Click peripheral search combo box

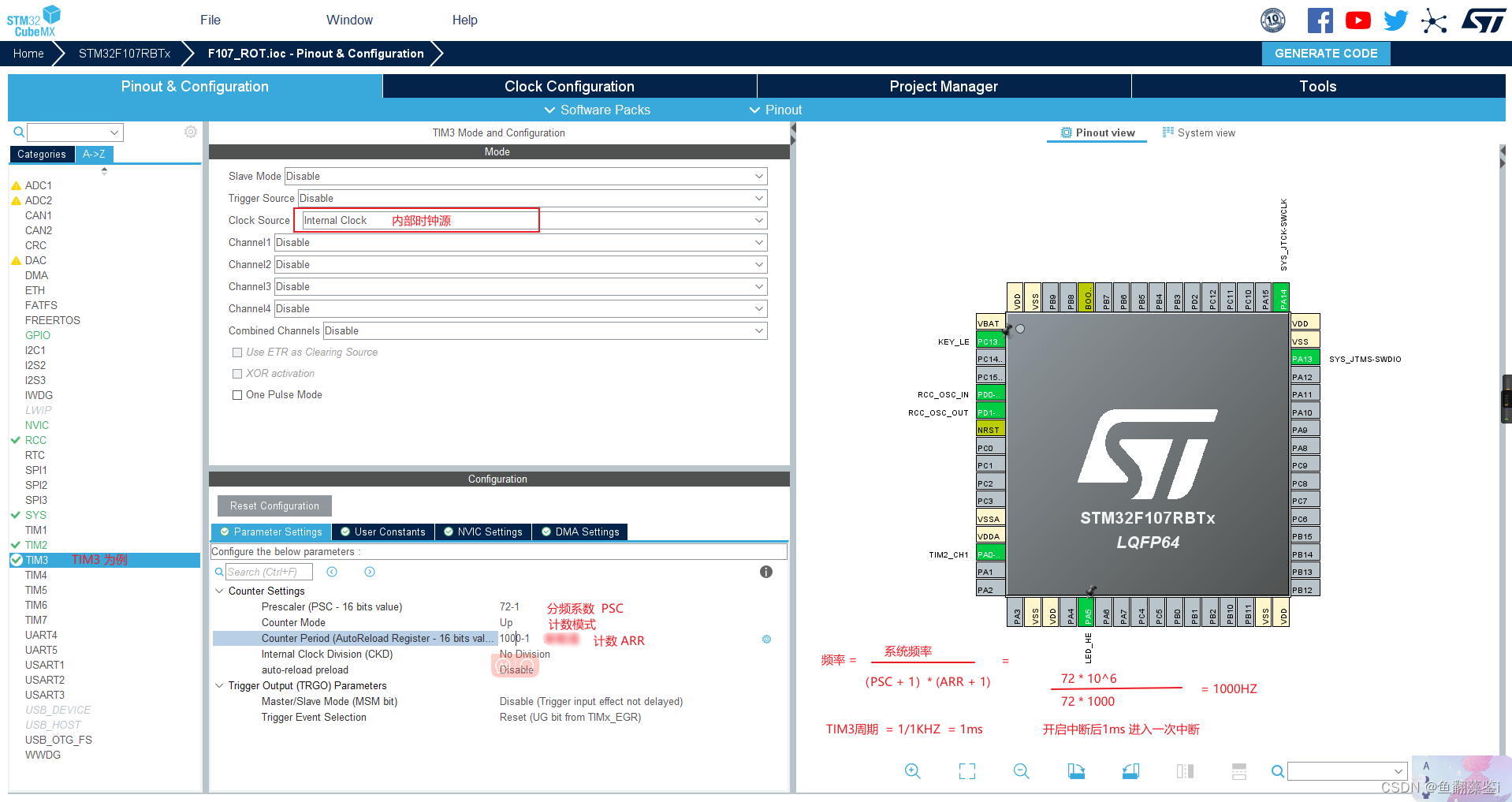75,132
